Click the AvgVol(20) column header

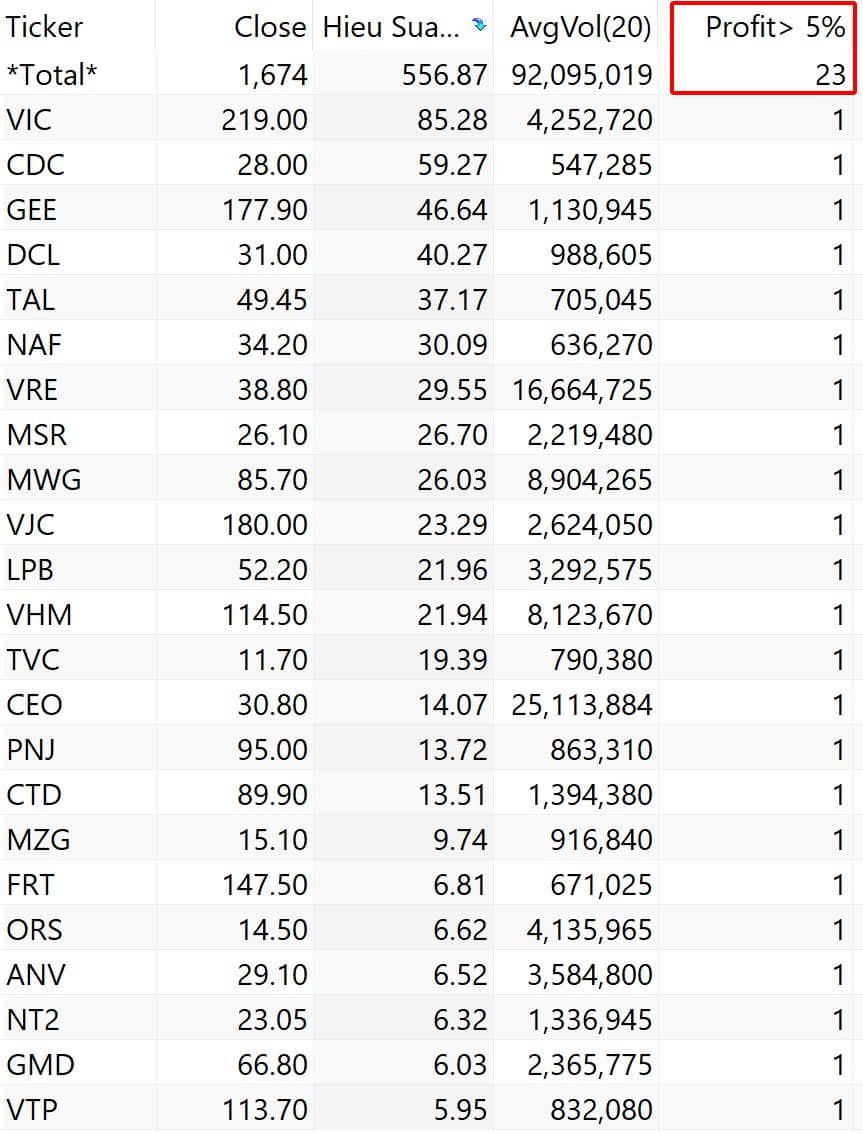pos(580,28)
